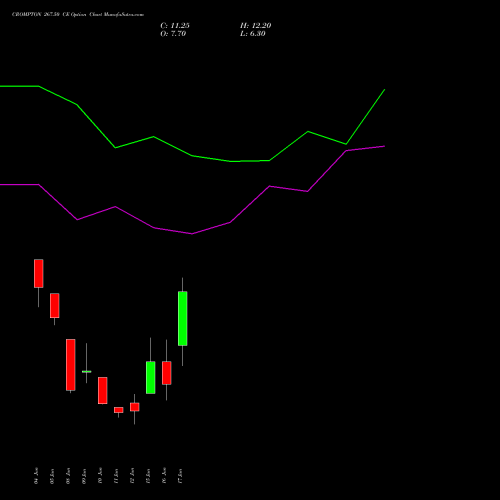Click the CROMPTON 267.50 CE chart title
Screen dimensions: 500x500
[78, 15]
